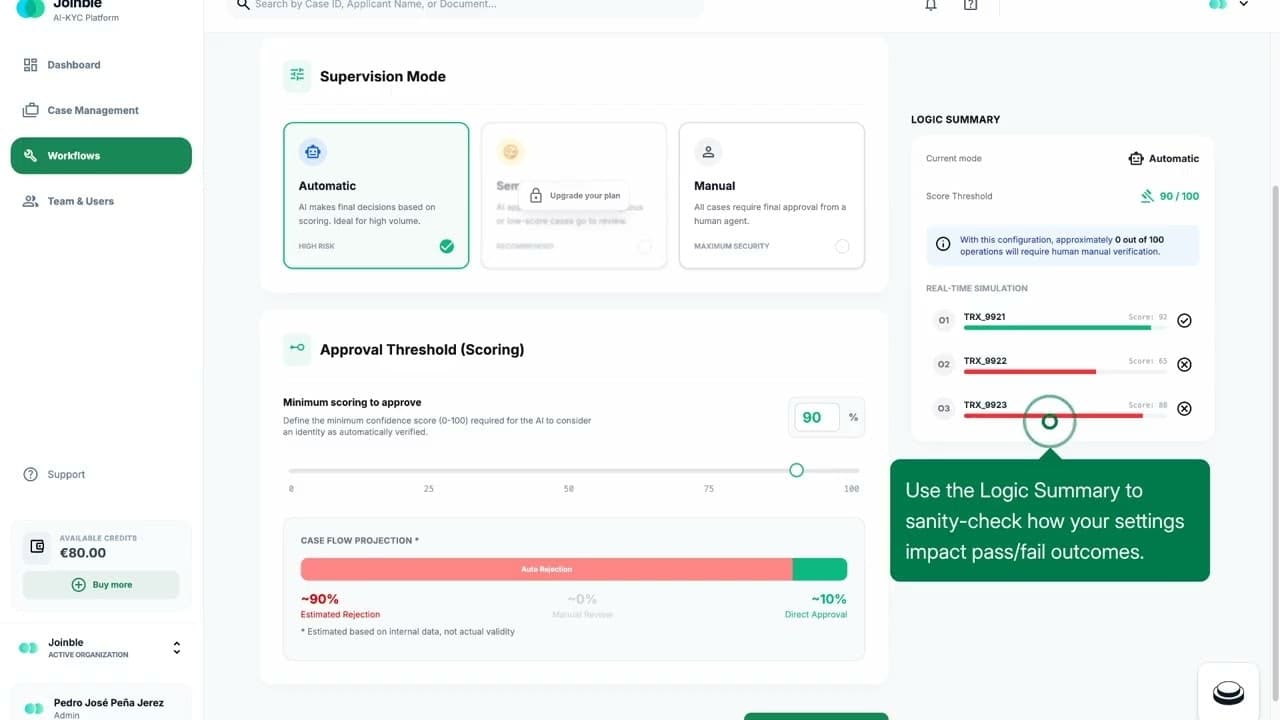The width and height of the screenshot is (1280, 720).
Task: Click the Supervision Mode sliders icon
Action: 296,75
